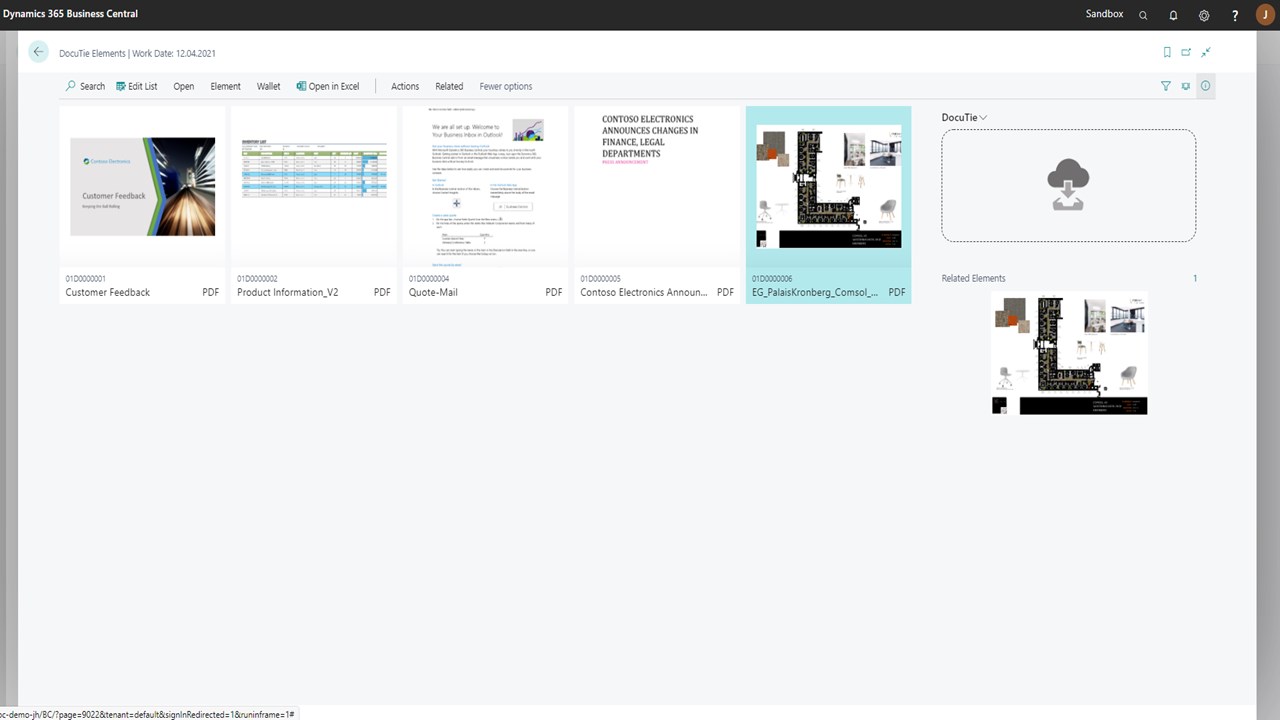This screenshot has width=1280, height=720.
Task: Click Open in Excel action
Action: click(x=328, y=86)
